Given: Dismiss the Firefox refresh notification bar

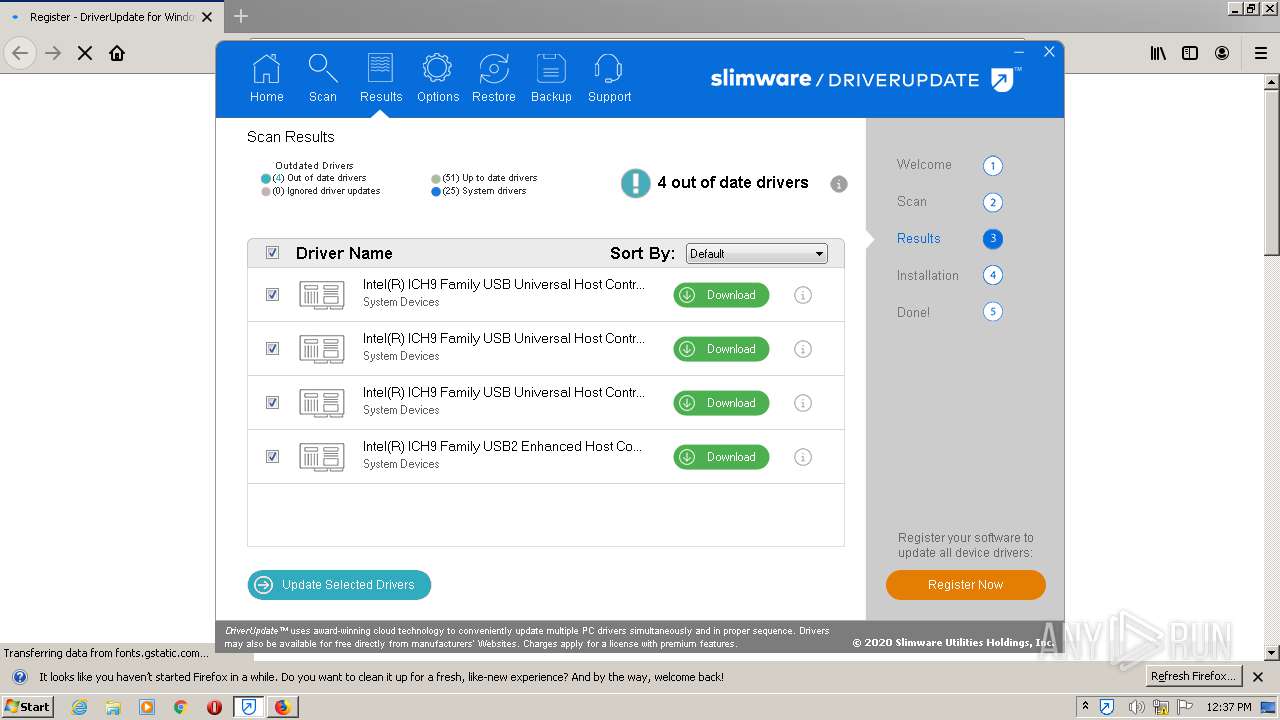Looking at the screenshot, I should click(1258, 677).
